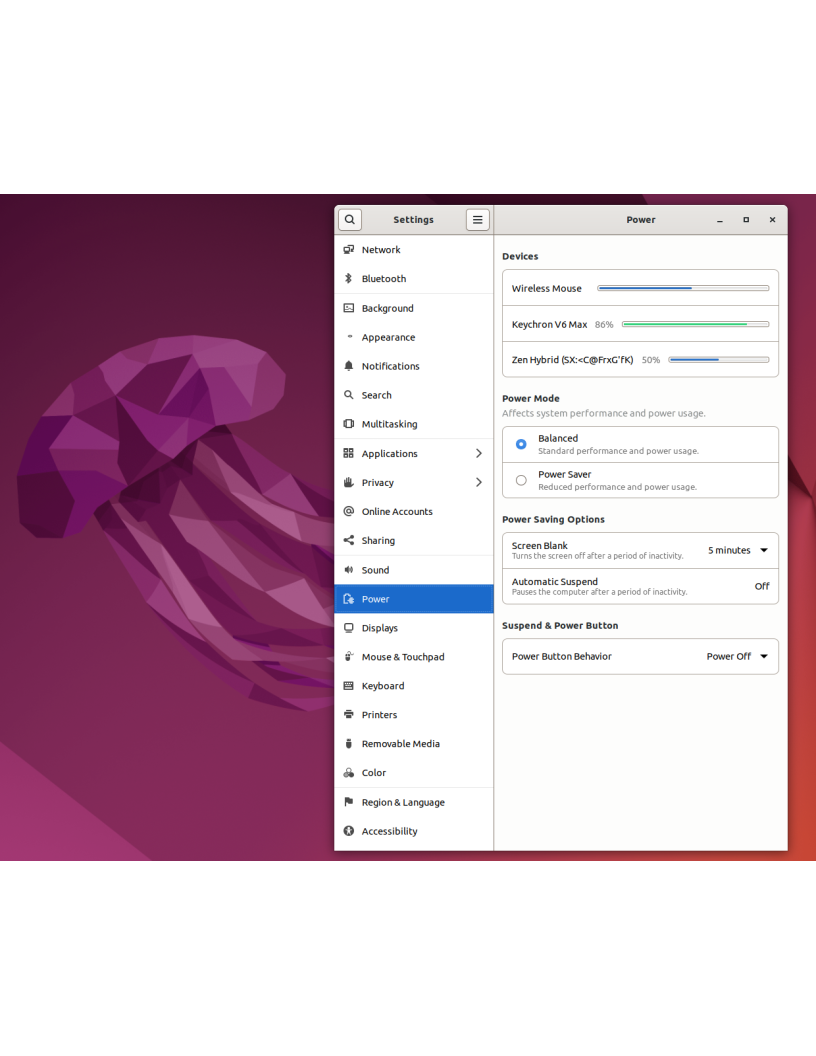This screenshot has height=1056, width=816.
Task: Open the Settings hamburger menu
Action: coord(477,220)
